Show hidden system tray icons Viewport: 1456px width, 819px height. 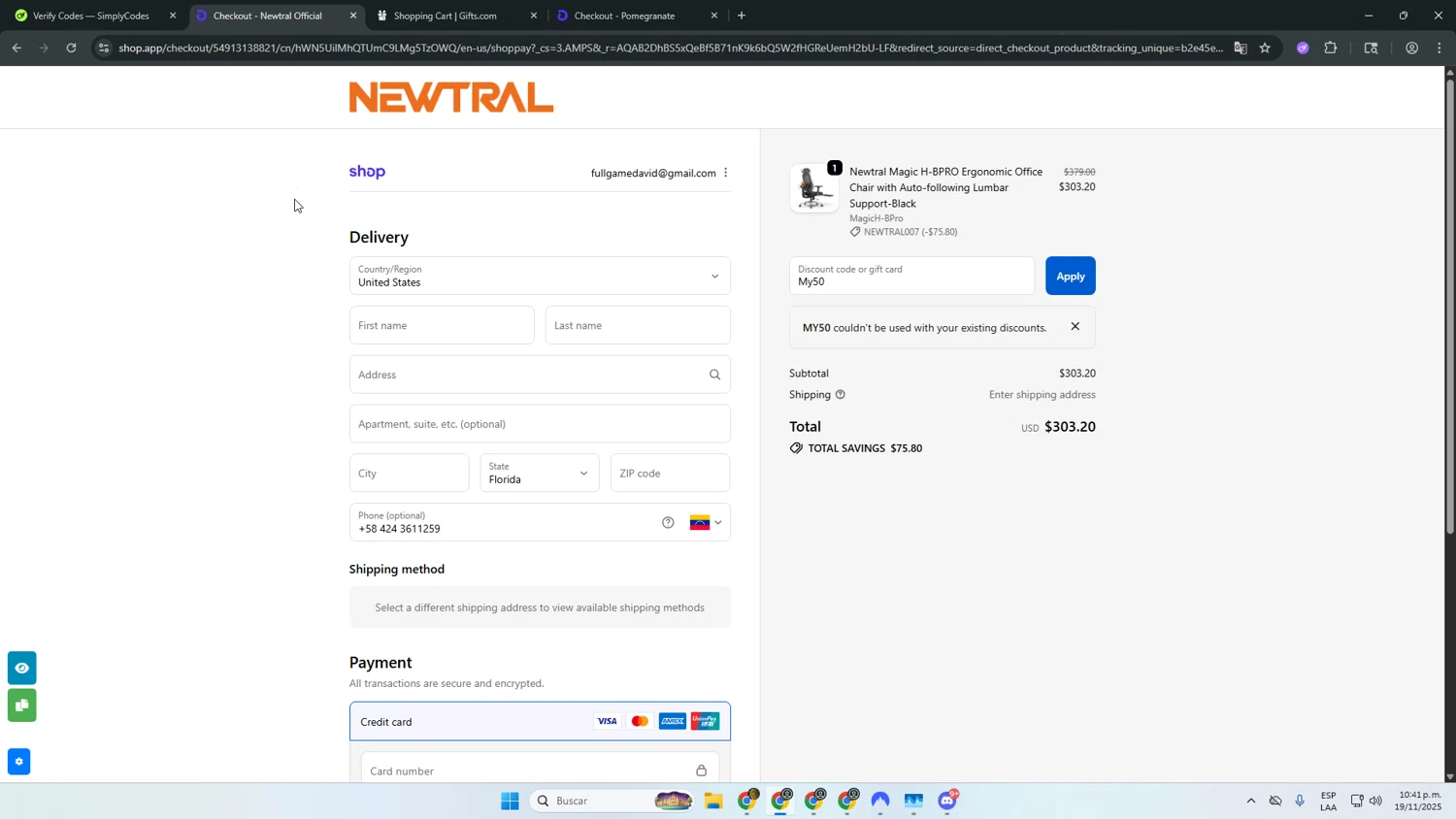pyautogui.click(x=1250, y=801)
